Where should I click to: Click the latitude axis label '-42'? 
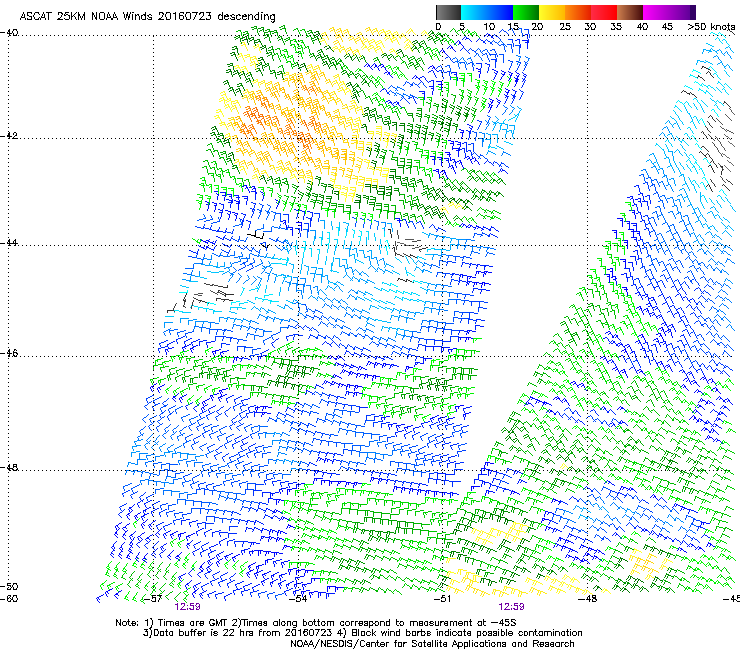pos(9,135)
